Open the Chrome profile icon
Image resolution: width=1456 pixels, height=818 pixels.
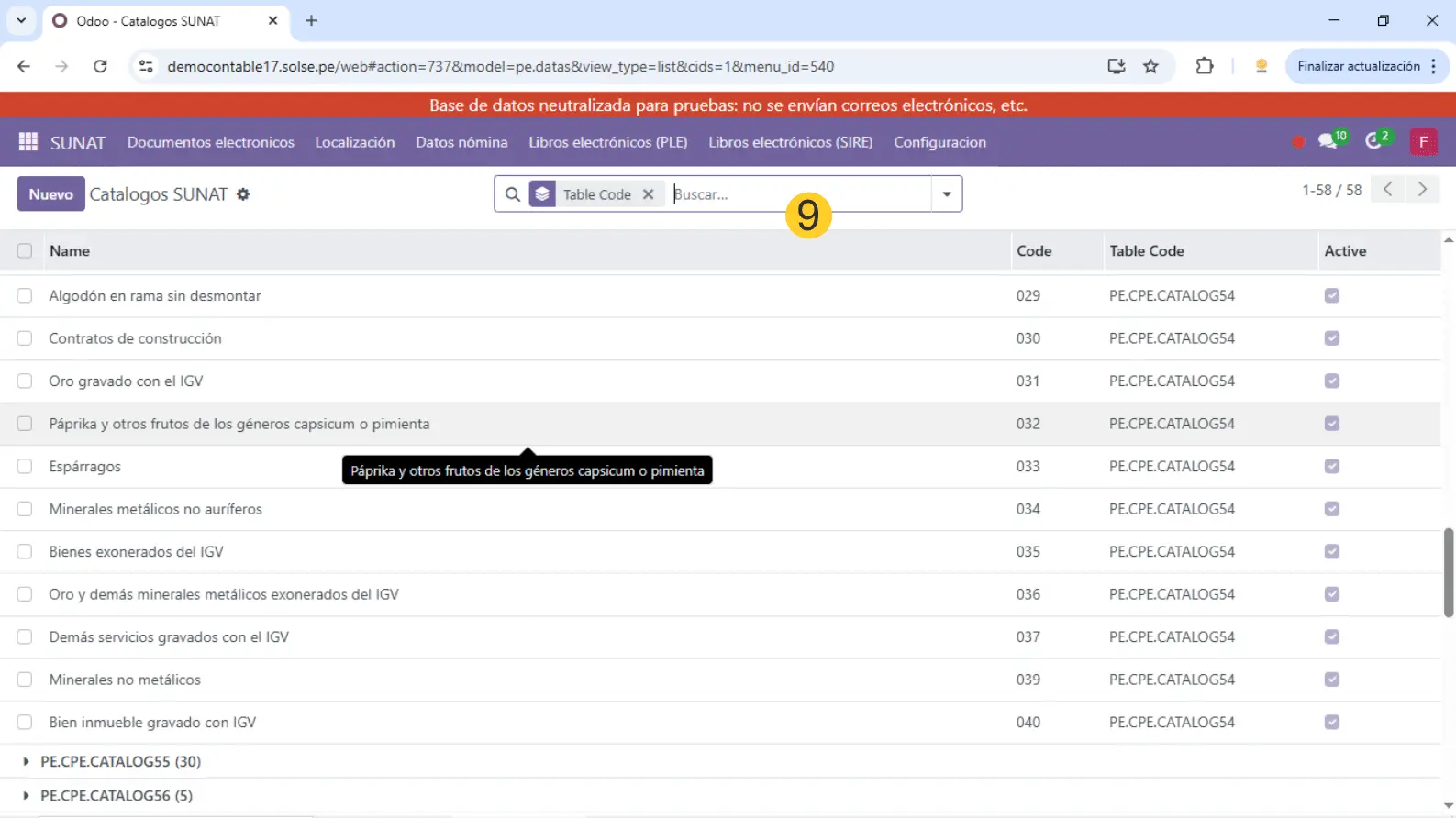1261,66
